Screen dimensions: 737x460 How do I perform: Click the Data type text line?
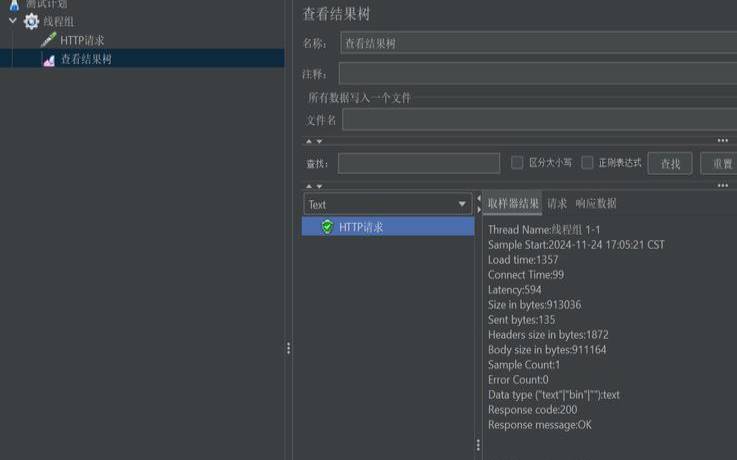(x=554, y=395)
